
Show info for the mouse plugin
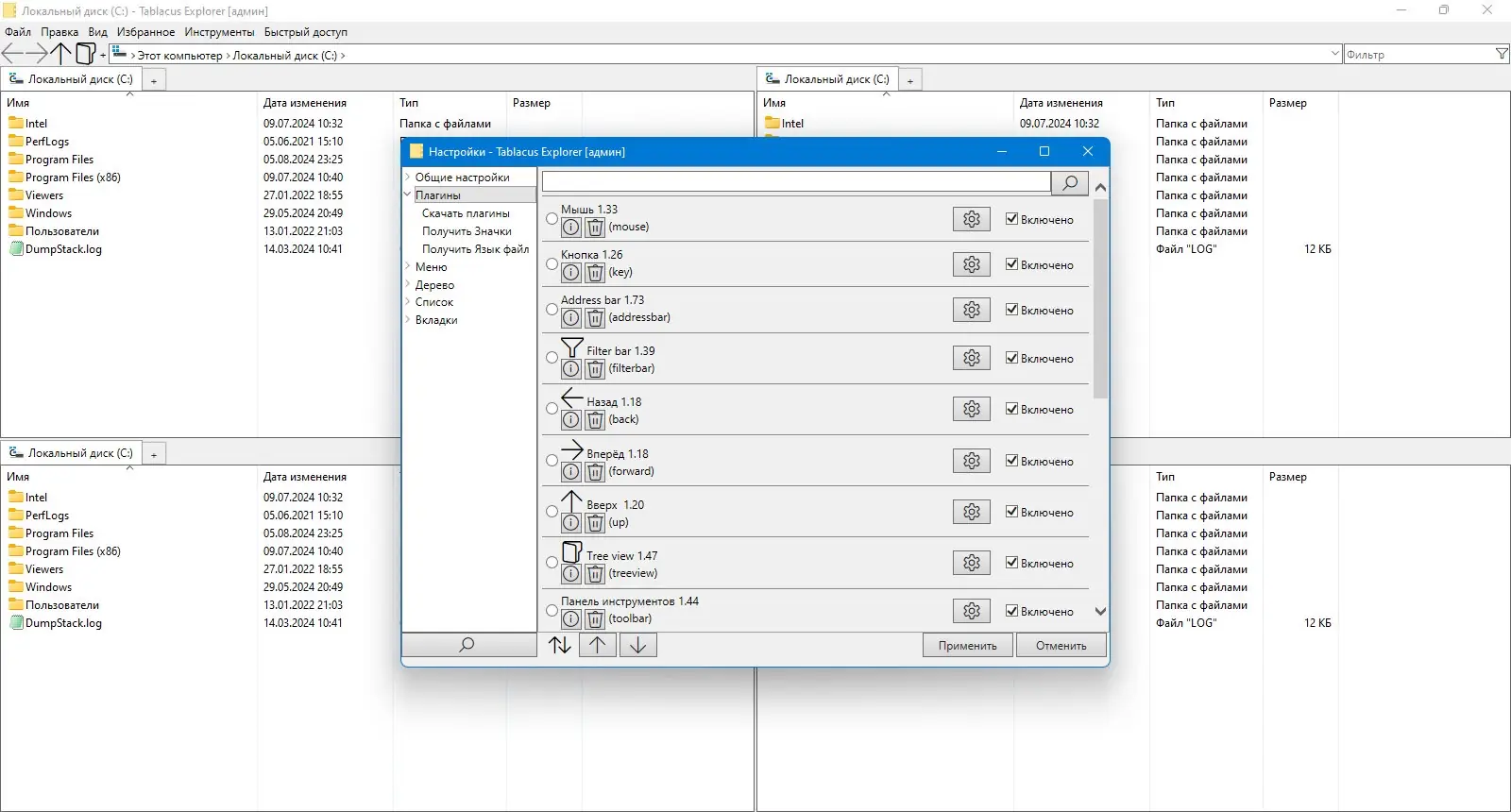tap(571, 228)
